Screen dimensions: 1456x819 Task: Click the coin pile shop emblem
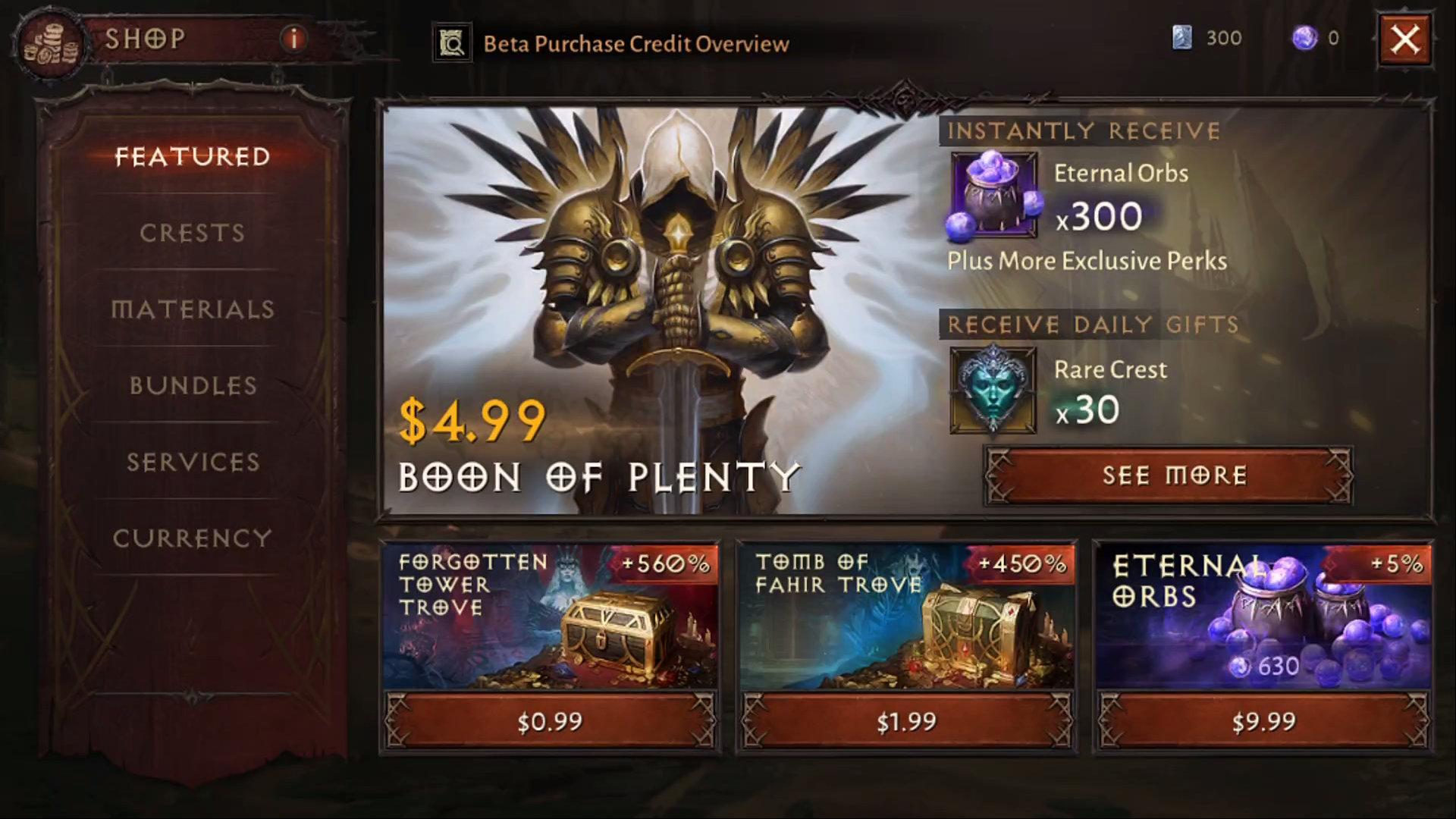(50, 45)
